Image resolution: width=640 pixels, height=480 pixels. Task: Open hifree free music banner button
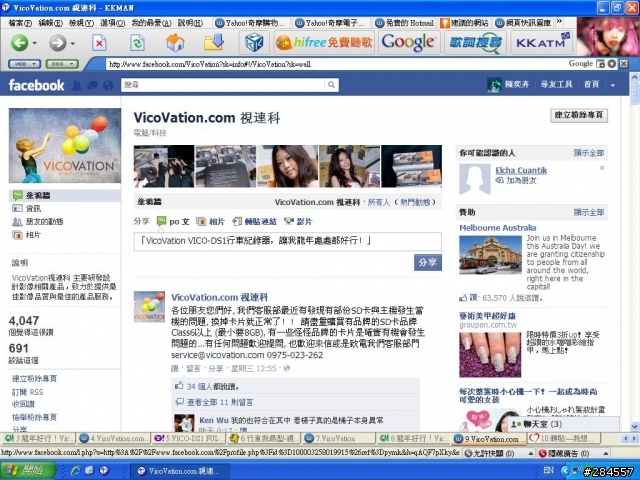[324, 42]
